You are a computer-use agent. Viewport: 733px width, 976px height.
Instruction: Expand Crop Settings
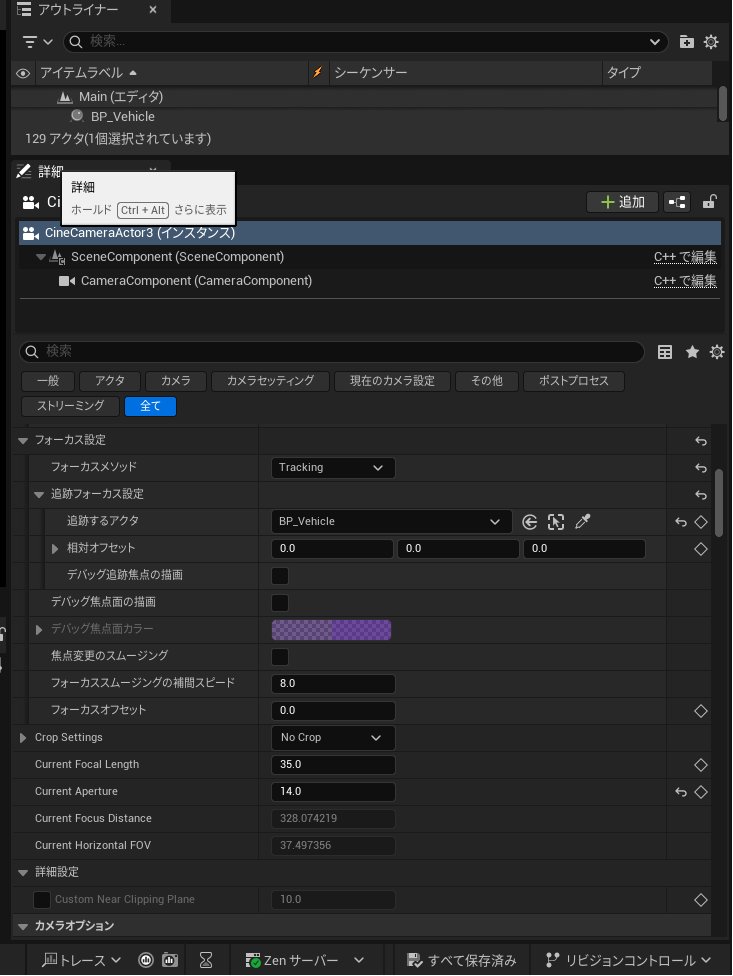click(23, 738)
